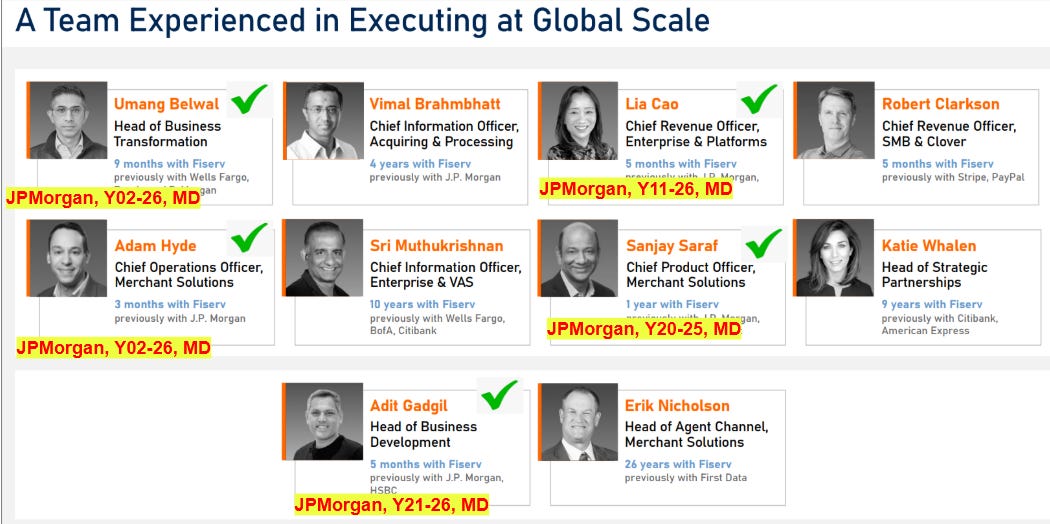Open Katie Whalen's profile photo

coord(835,258)
